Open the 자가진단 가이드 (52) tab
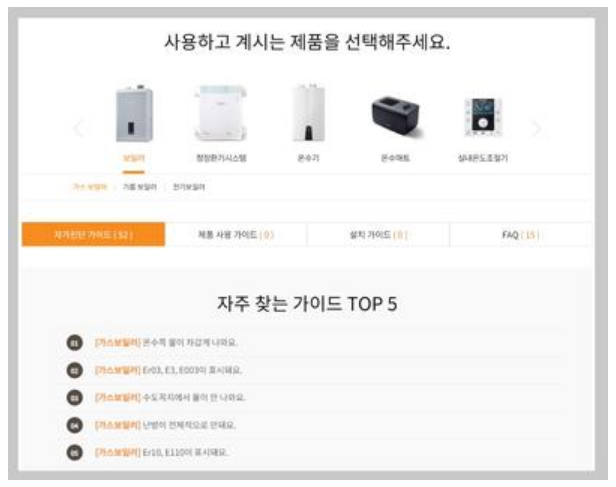Viewport: 616px width, 487px height. click(x=94, y=234)
